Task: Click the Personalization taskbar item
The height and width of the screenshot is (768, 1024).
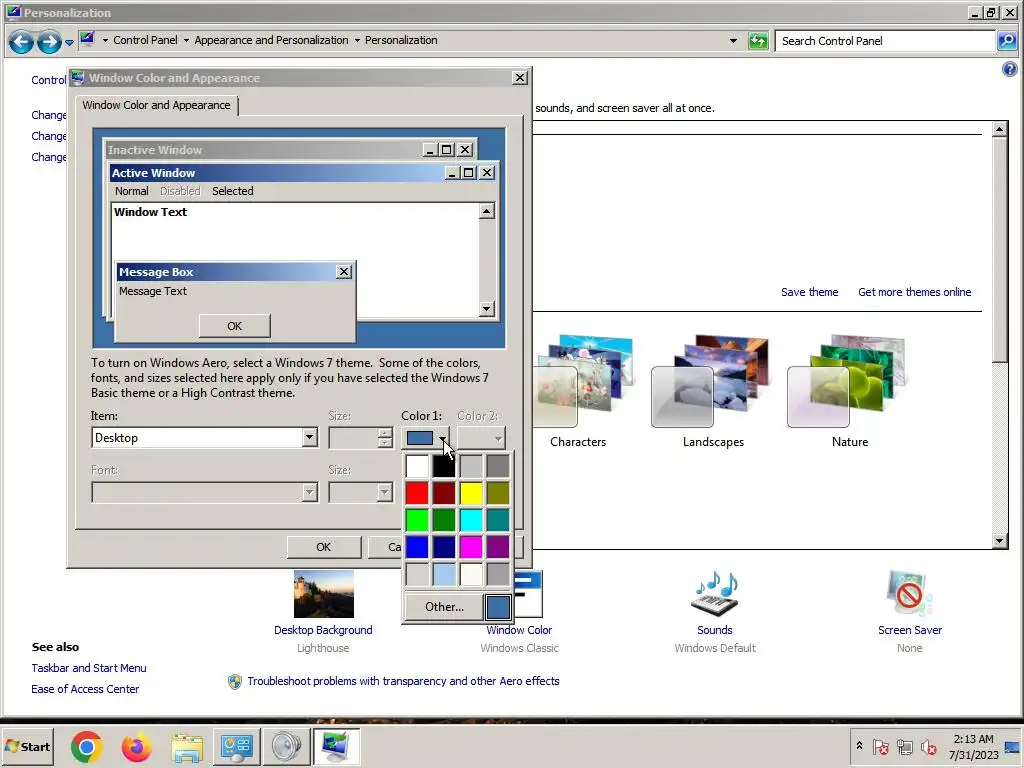Action: tap(336, 746)
